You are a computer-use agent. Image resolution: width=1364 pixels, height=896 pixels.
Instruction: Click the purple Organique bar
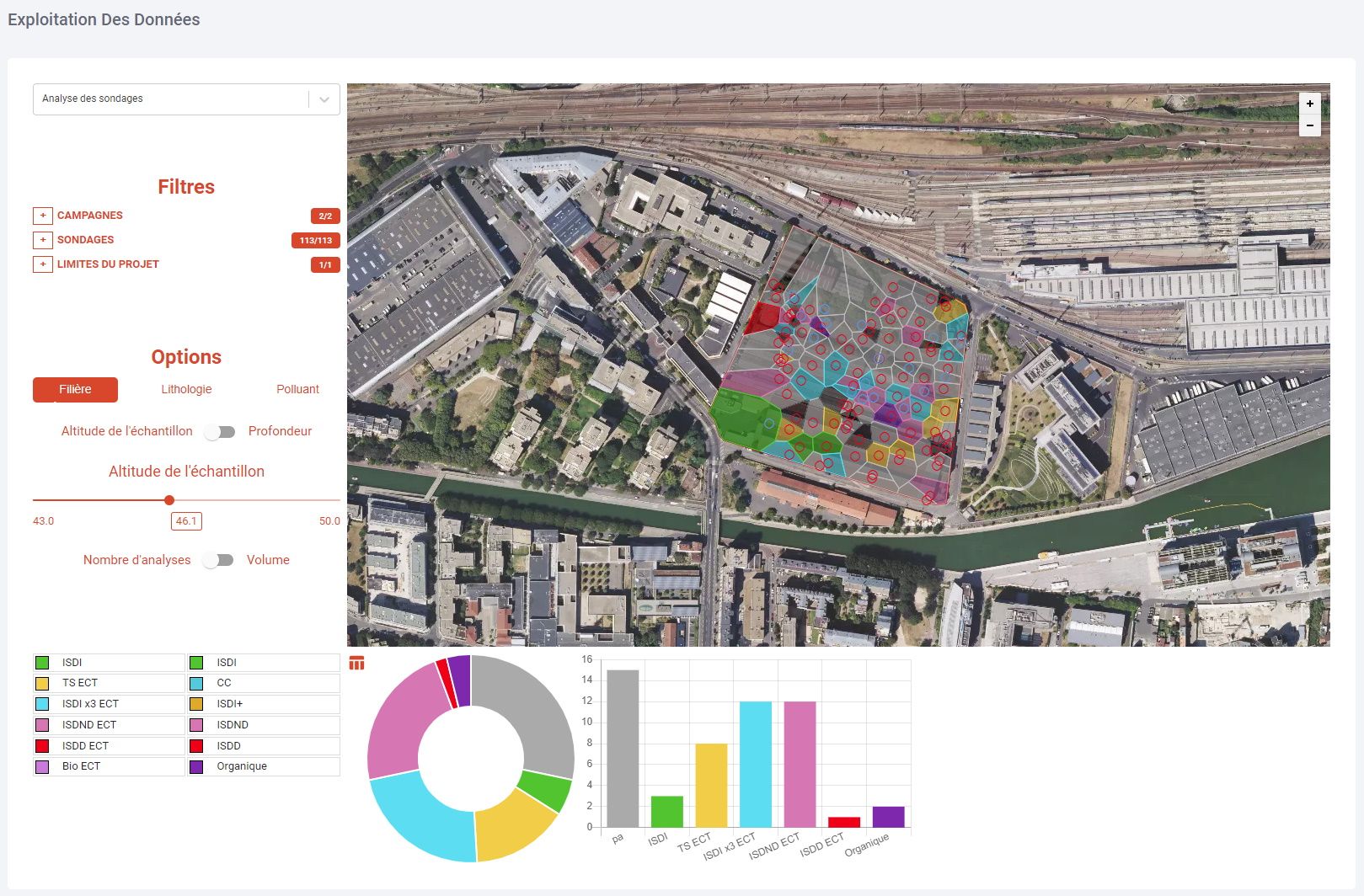[888, 817]
